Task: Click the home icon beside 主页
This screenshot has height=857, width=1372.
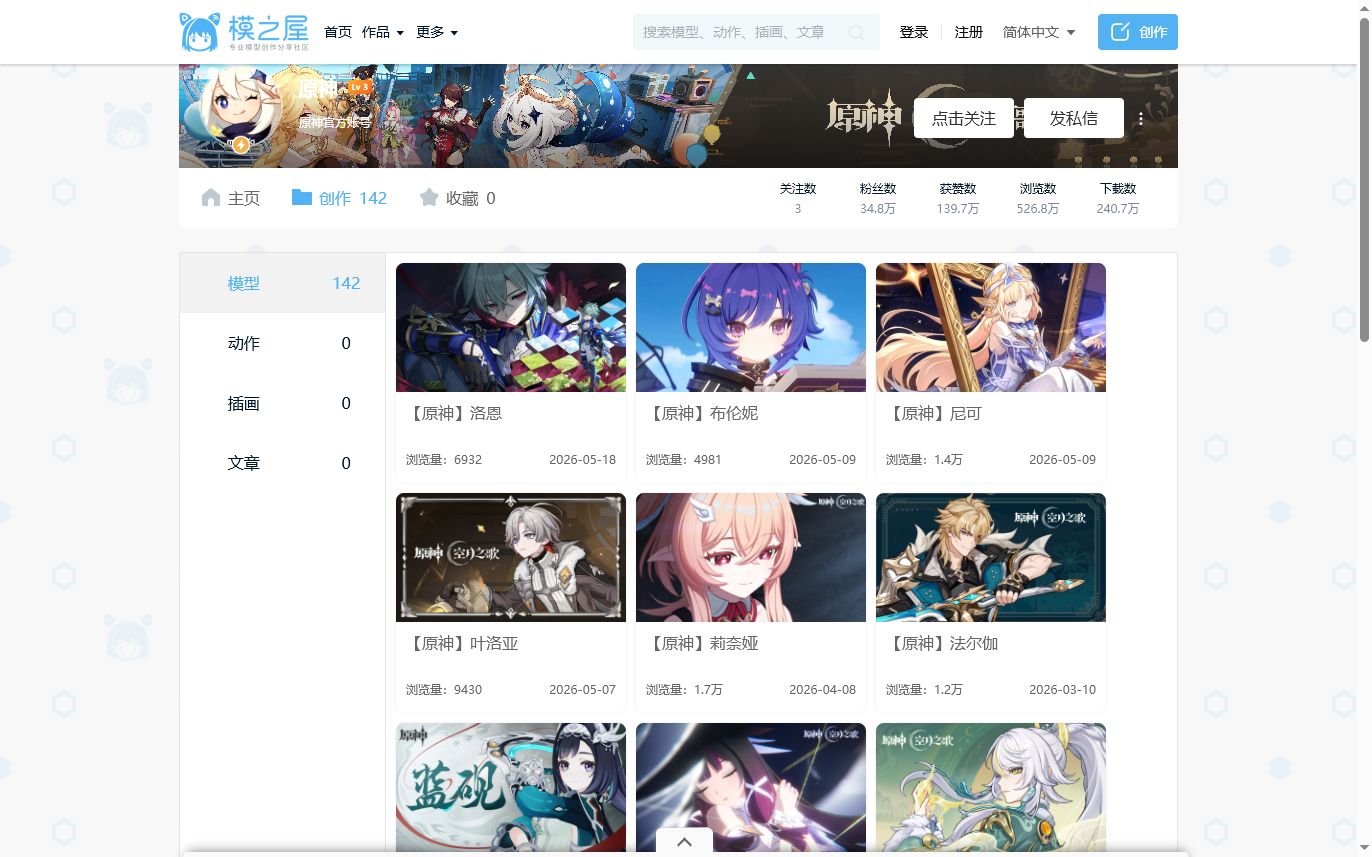Action: coord(210,197)
